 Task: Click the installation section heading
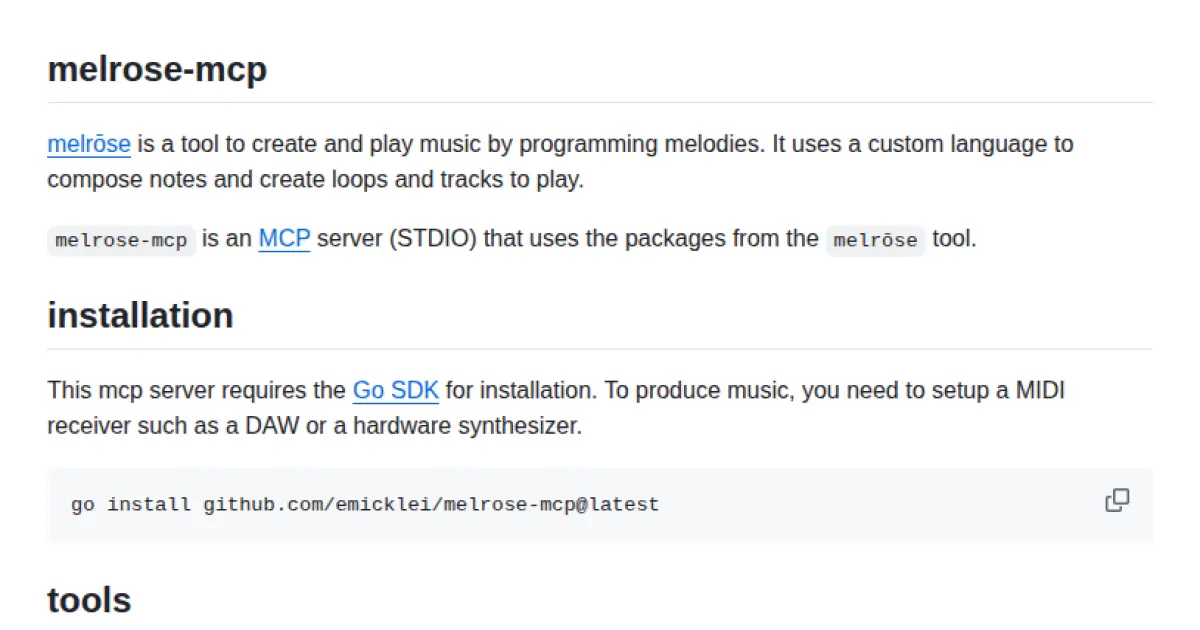tap(140, 315)
